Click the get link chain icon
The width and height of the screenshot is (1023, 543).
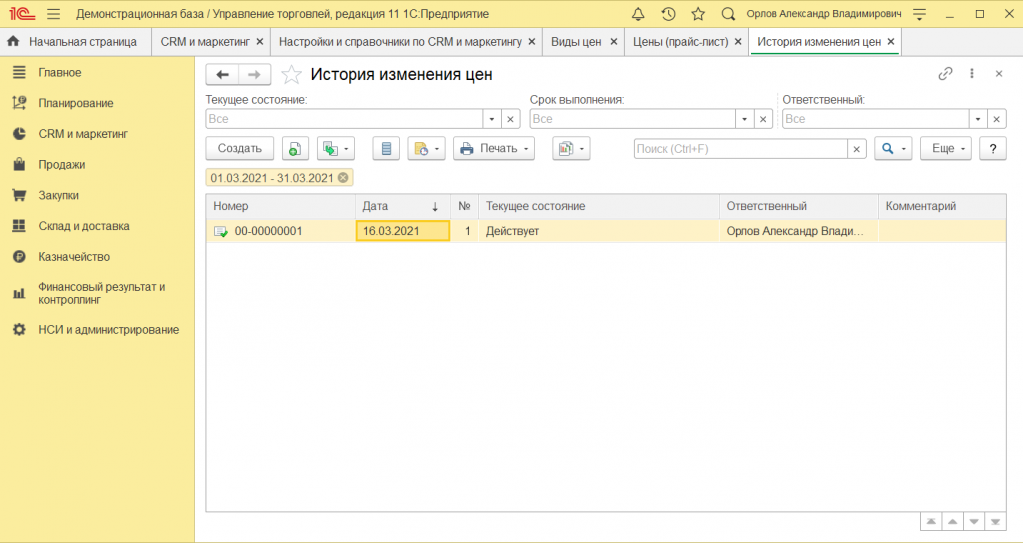(945, 74)
